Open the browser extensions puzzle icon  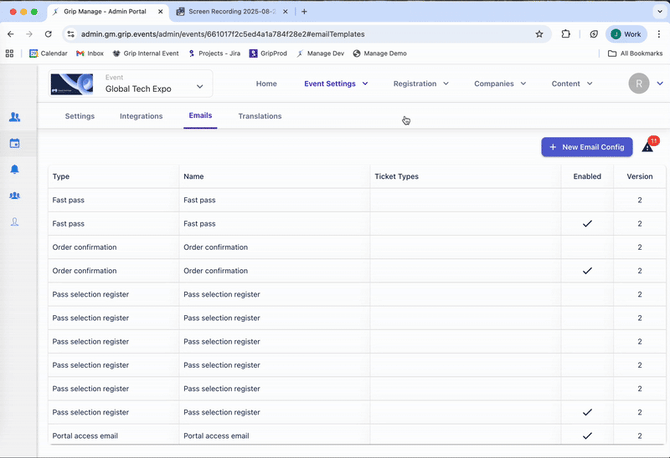point(566,34)
